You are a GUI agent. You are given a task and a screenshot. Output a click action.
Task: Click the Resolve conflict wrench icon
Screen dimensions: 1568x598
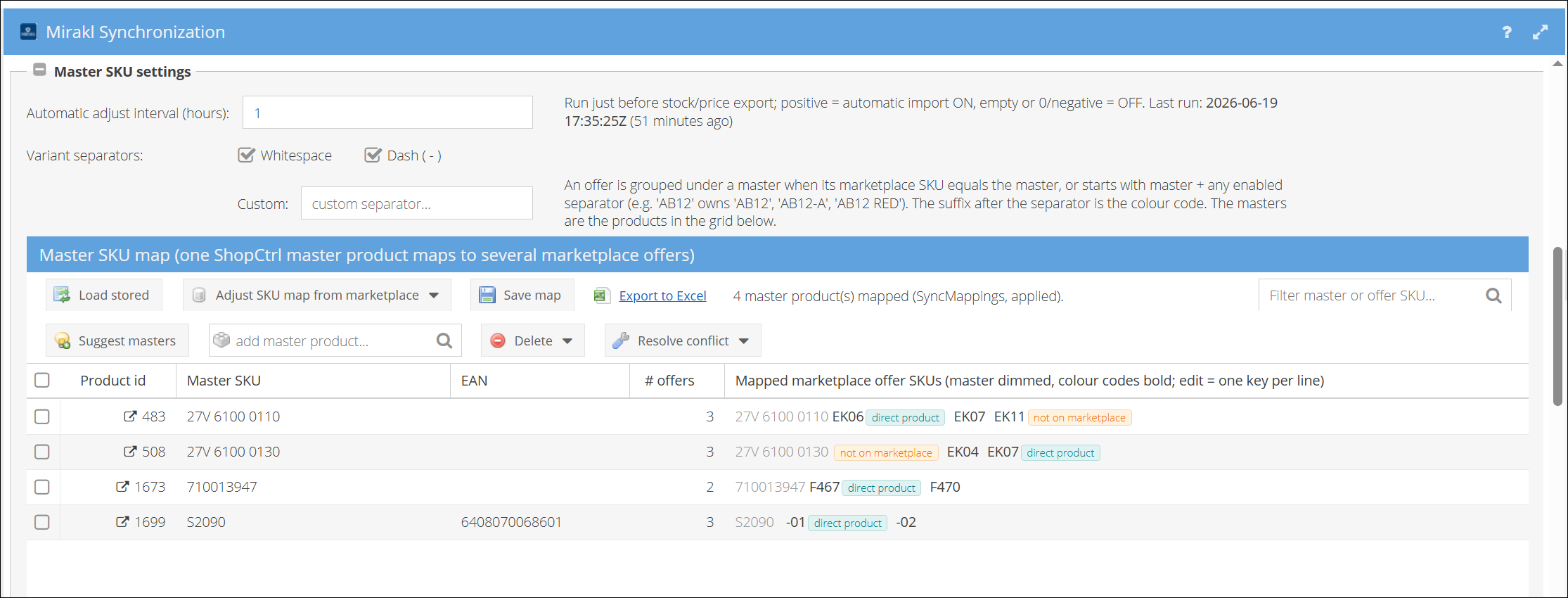click(x=621, y=341)
